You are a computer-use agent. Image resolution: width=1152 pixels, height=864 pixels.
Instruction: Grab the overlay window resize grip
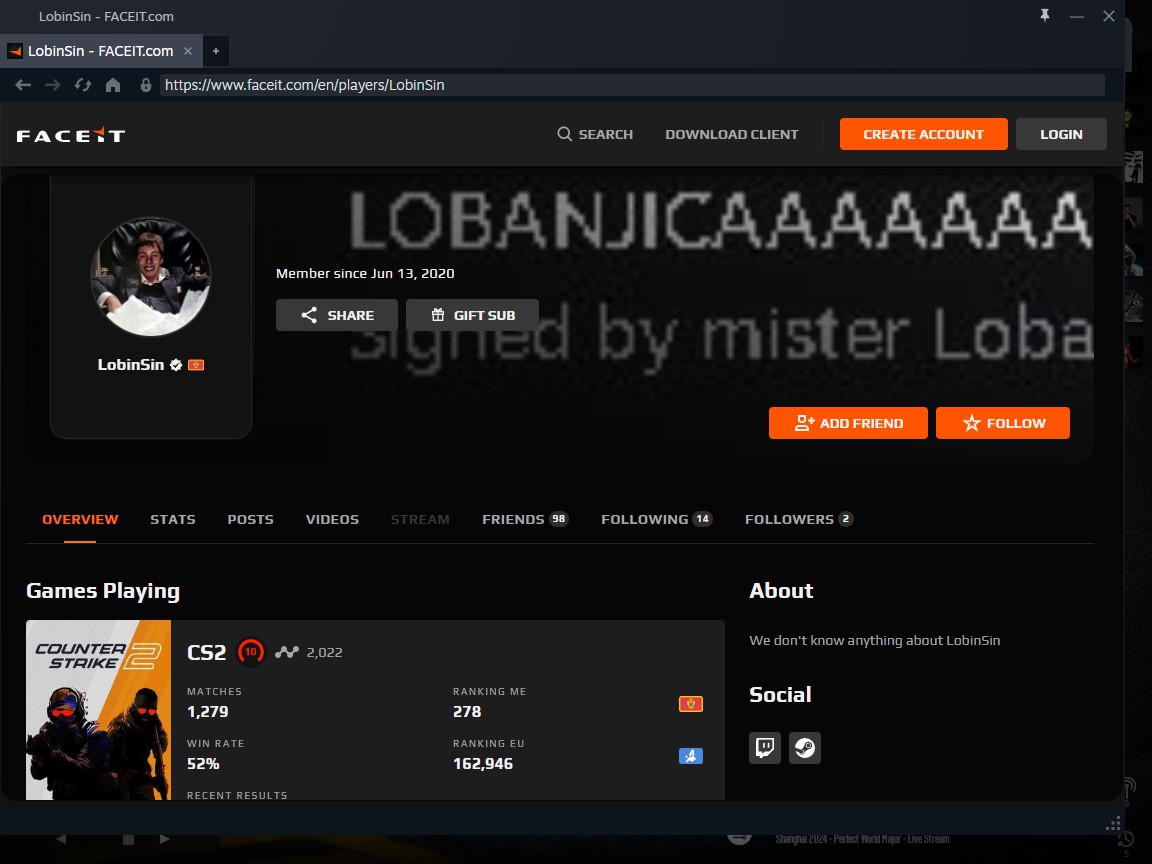pyautogui.click(x=1114, y=824)
